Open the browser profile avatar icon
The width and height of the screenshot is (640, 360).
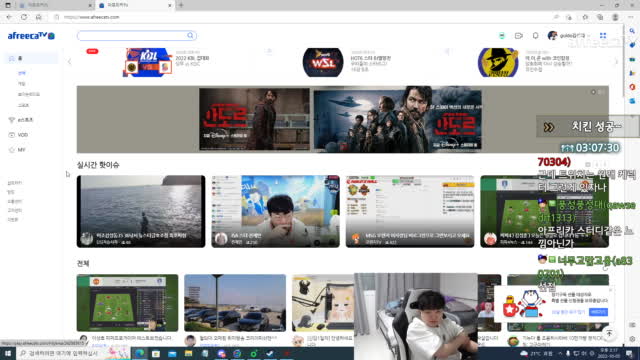click(x=615, y=17)
